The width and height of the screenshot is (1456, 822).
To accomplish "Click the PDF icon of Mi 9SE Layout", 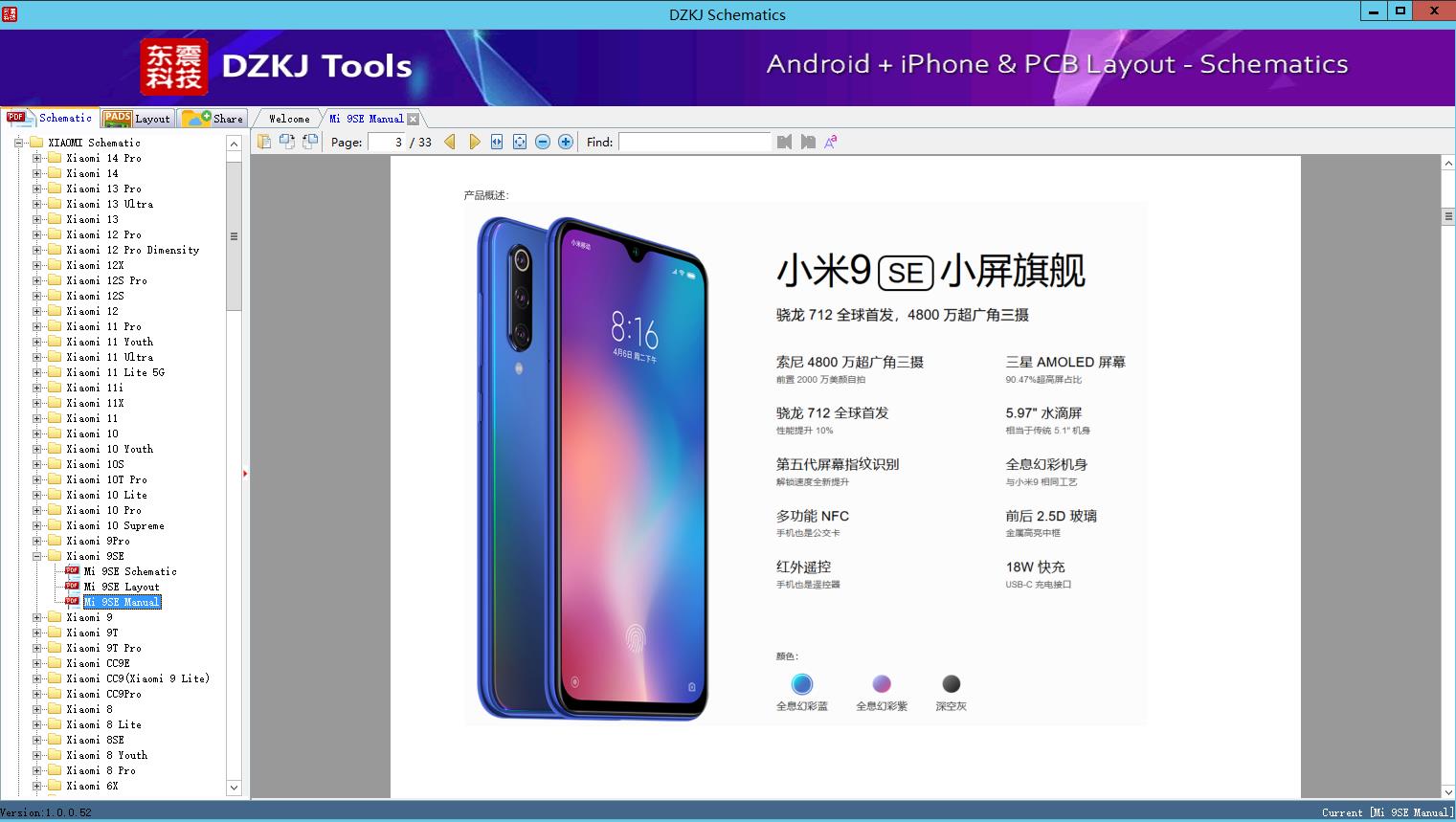I will pos(72,587).
